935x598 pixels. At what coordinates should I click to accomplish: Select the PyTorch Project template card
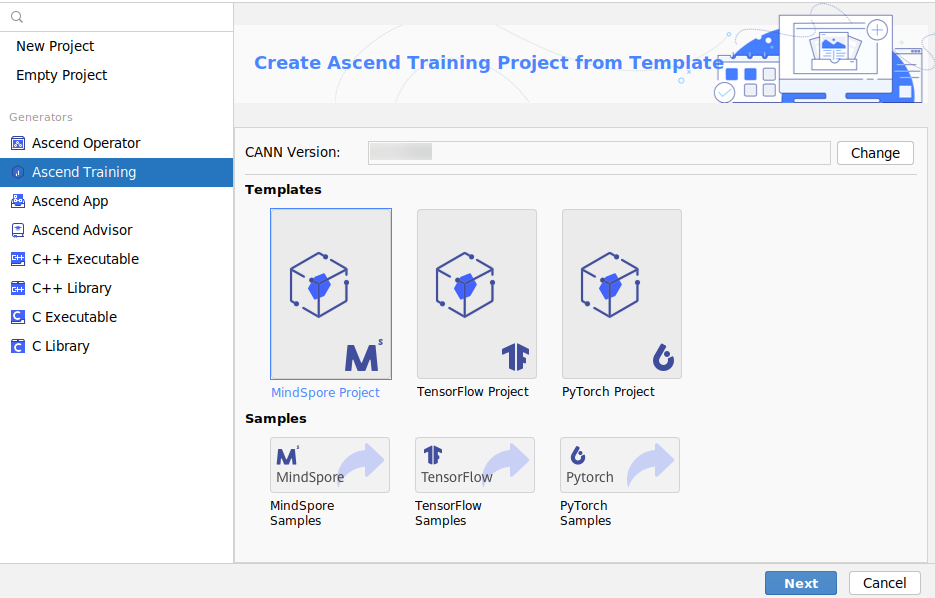622,294
